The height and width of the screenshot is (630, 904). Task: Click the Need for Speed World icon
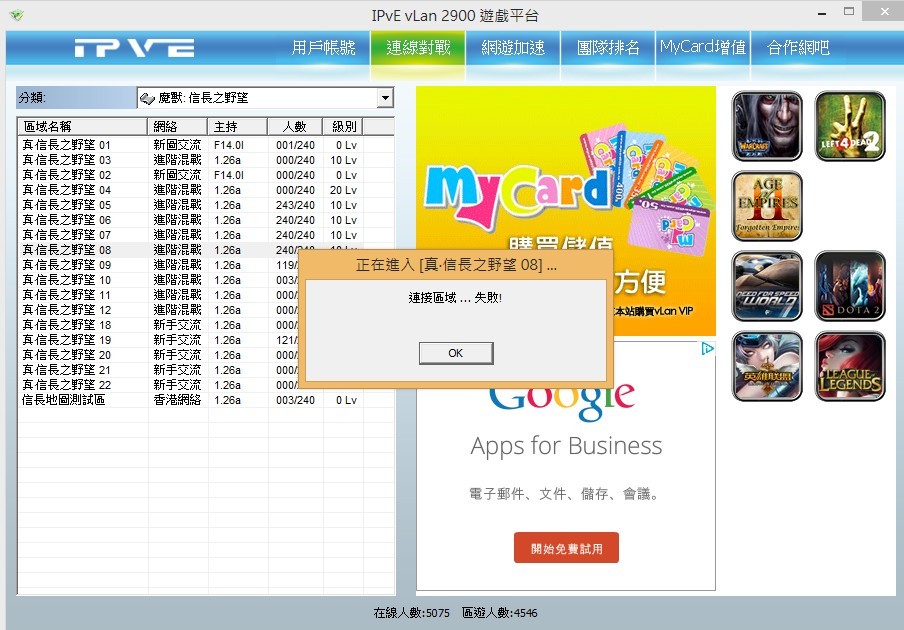coord(767,286)
